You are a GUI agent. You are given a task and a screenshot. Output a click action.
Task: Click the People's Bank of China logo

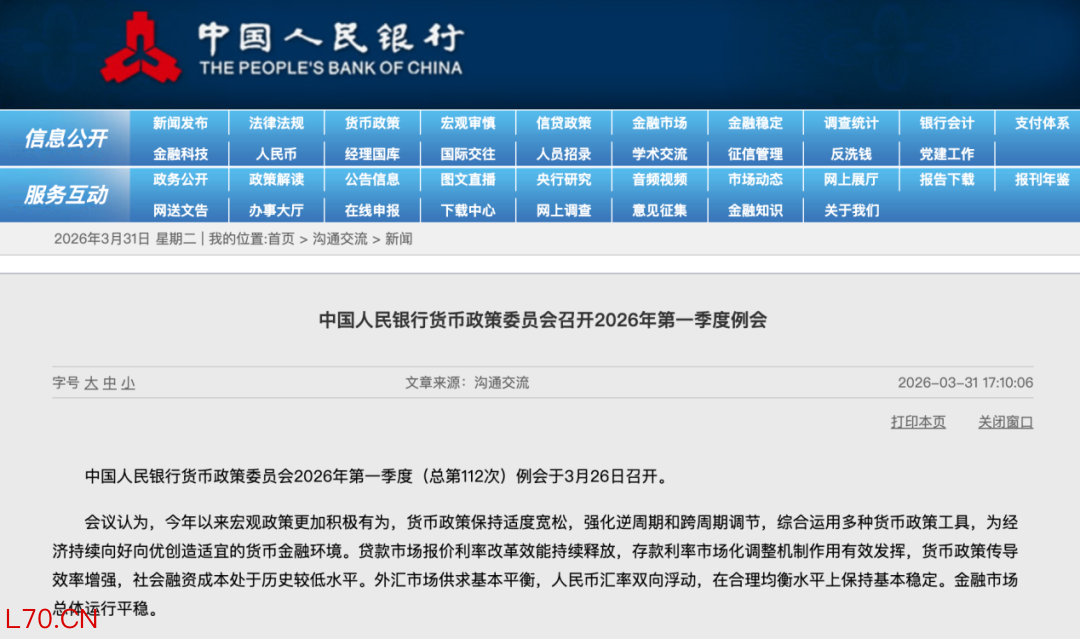tap(140, 49)
